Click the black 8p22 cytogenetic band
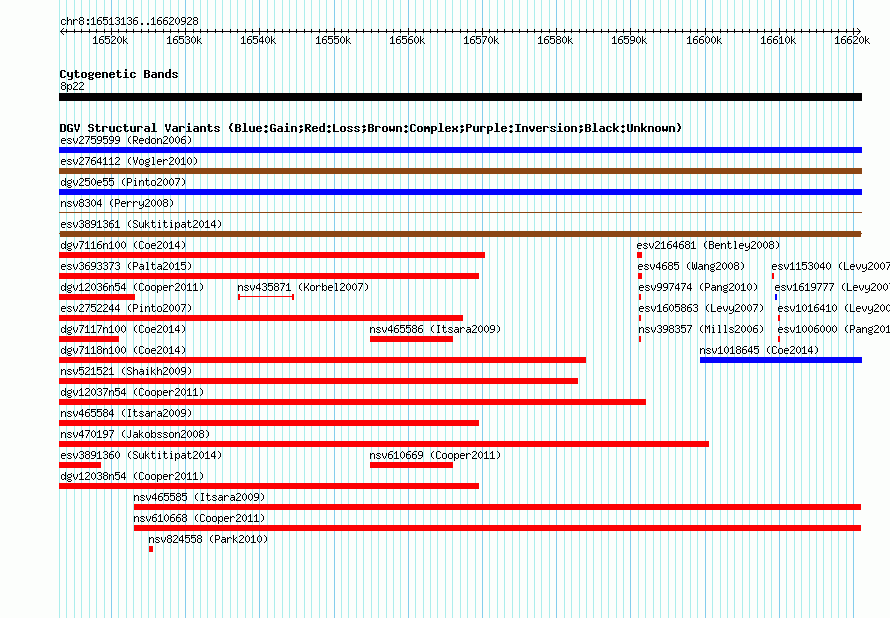890x618 pixels. click(460, 97)
